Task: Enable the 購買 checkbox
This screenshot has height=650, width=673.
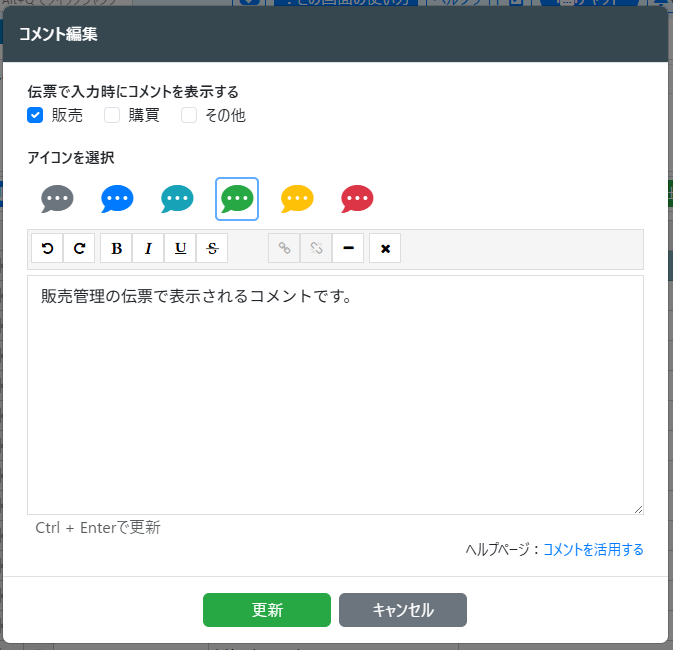Action: pyautogui.click(x=112, y=115)
